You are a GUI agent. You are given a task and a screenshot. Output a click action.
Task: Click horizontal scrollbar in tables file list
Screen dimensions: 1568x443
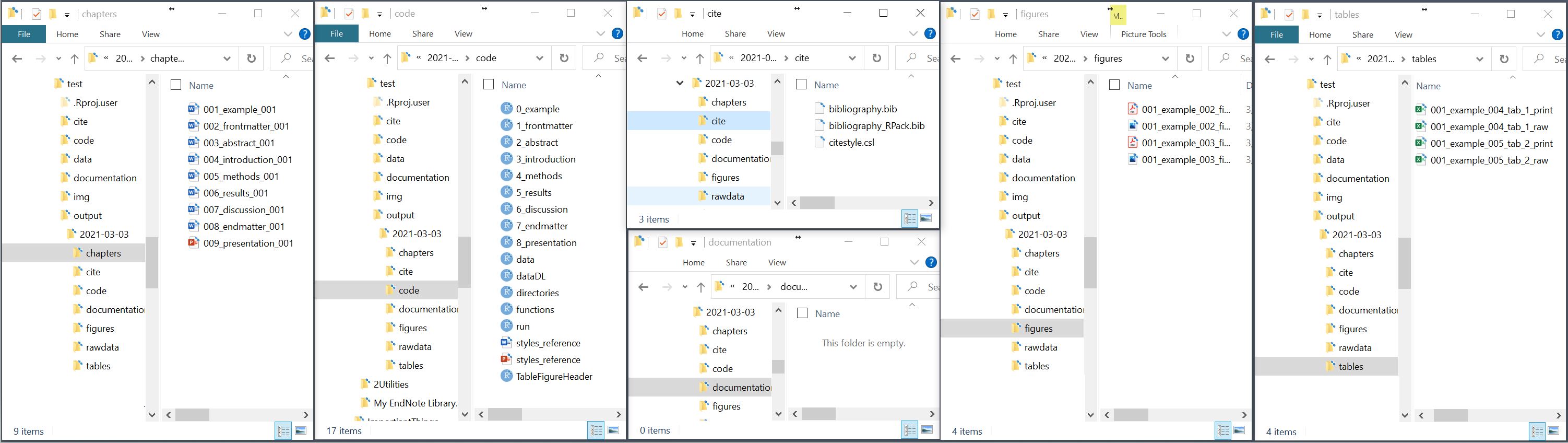(x=1451, y=416)
